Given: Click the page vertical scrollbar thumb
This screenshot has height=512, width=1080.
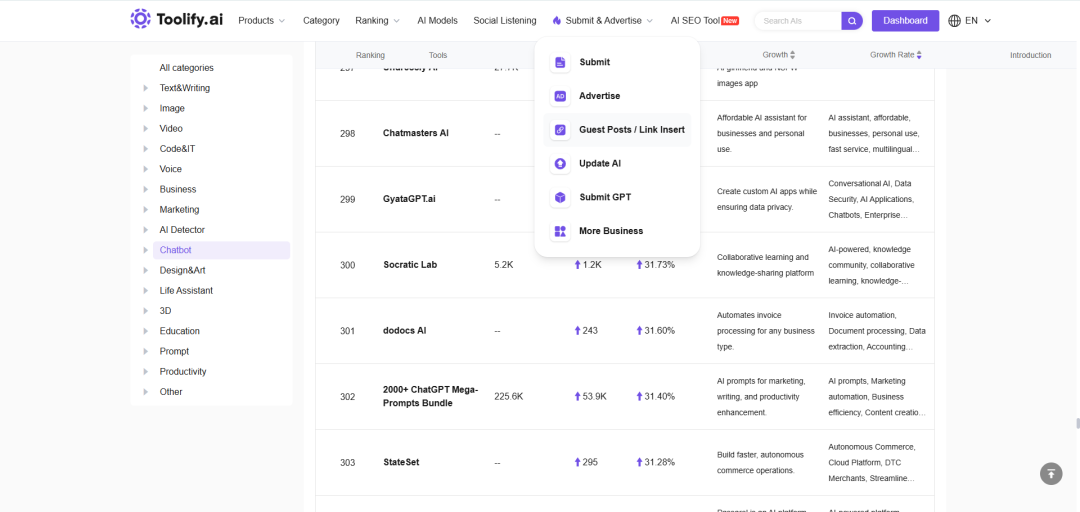Looking at the screenshot, I should pos(1077,423).
